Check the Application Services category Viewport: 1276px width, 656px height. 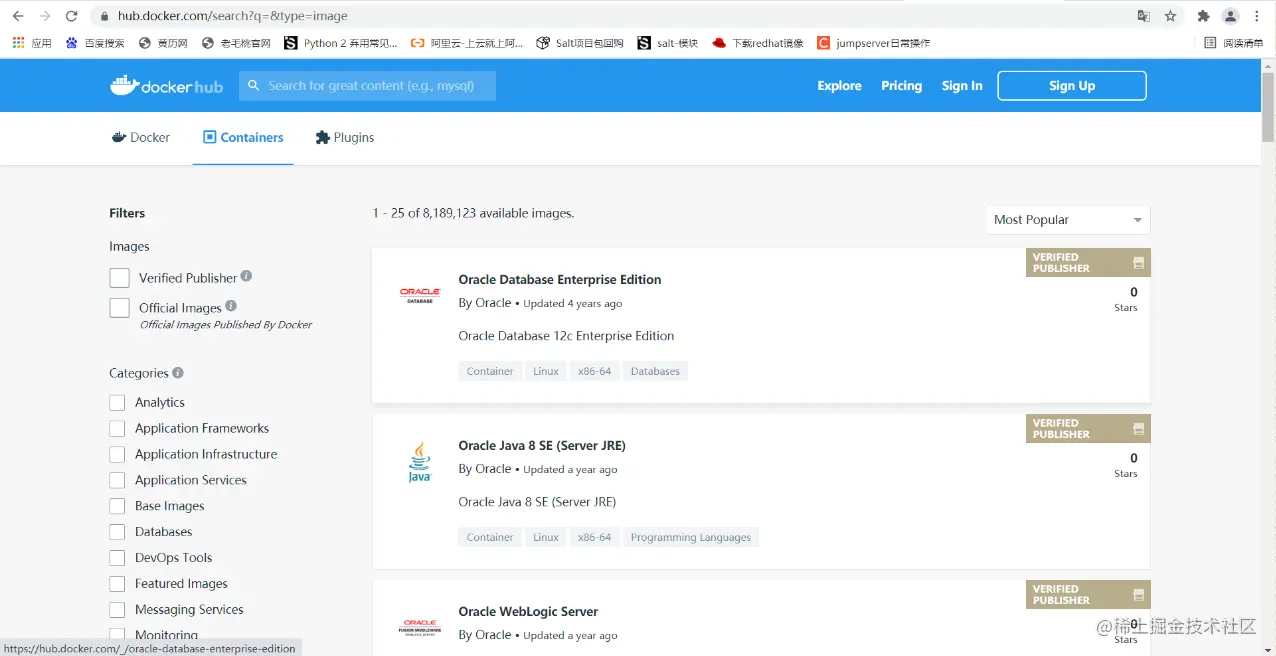point(117,480)
